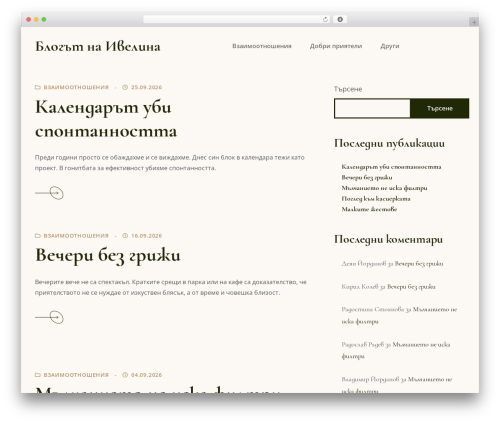Viewport: 500px width, 423px height.
Task: Click folder icon next to 04.09.2026 post
Action: pyautogui.click(x=38, y=375)
